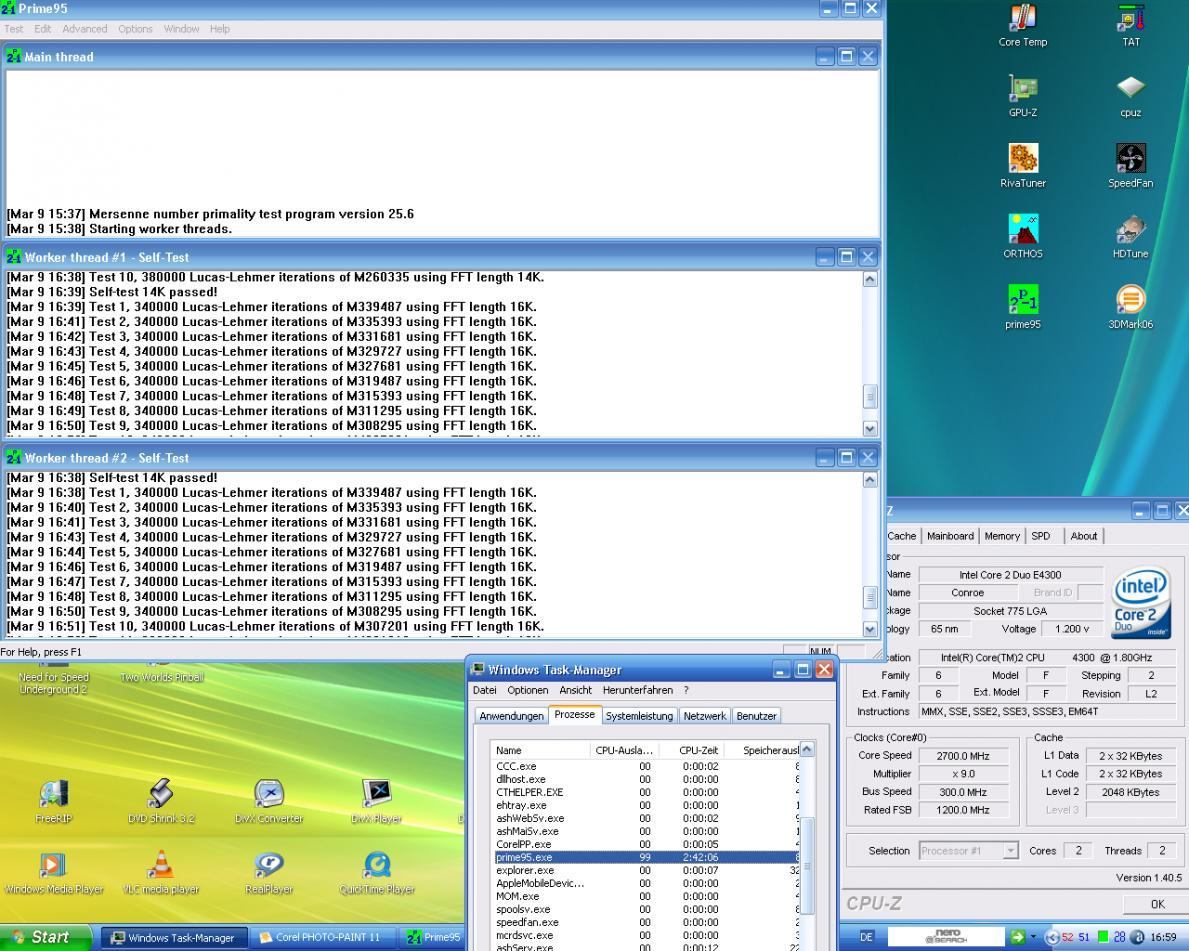The height and width of the screenshot is (951, 1189).
Task: Launch VLC media player from desktop
Action: tap(161, 872)
